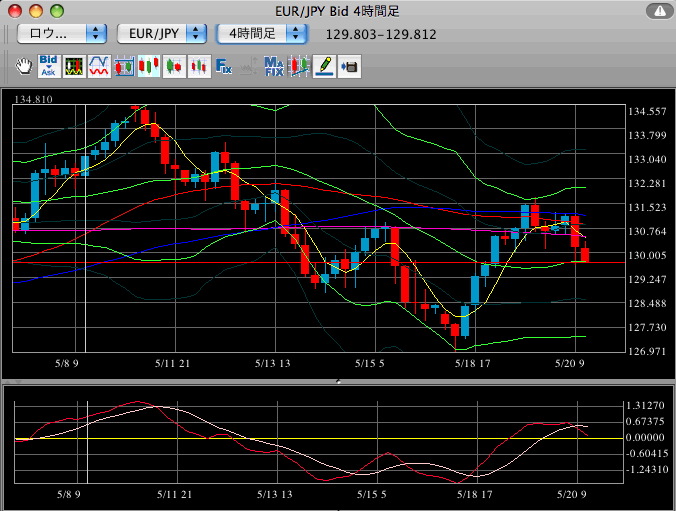Image resolution: width=676 pixels, height=511 pixels.
Task: Click the 126.971 price axis label
Action: 647,351
